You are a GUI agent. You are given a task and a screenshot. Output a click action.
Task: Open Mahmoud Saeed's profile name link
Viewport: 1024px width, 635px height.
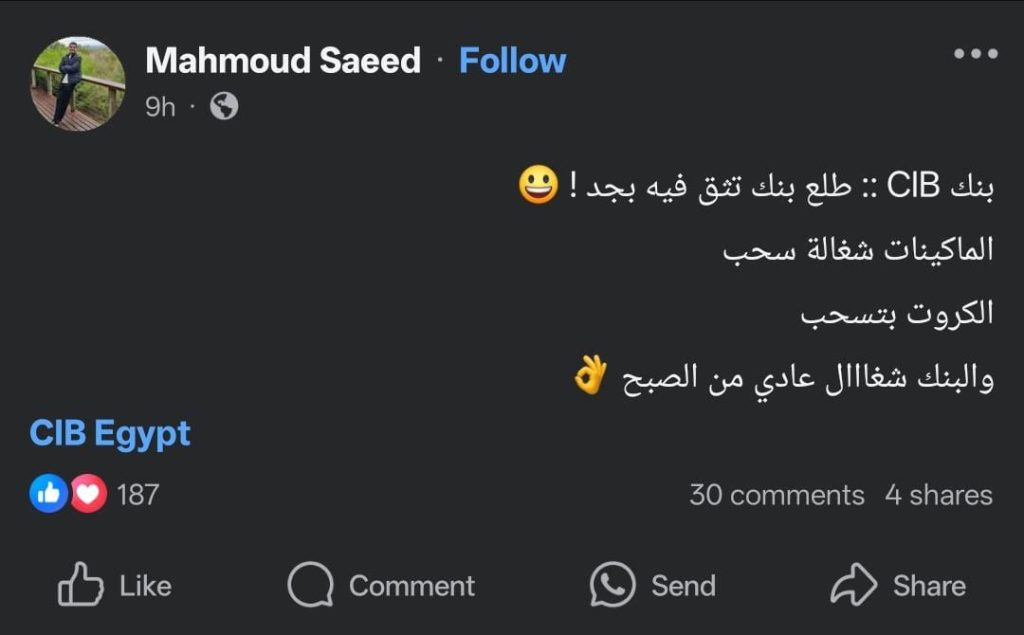click(x=283, y=61)
